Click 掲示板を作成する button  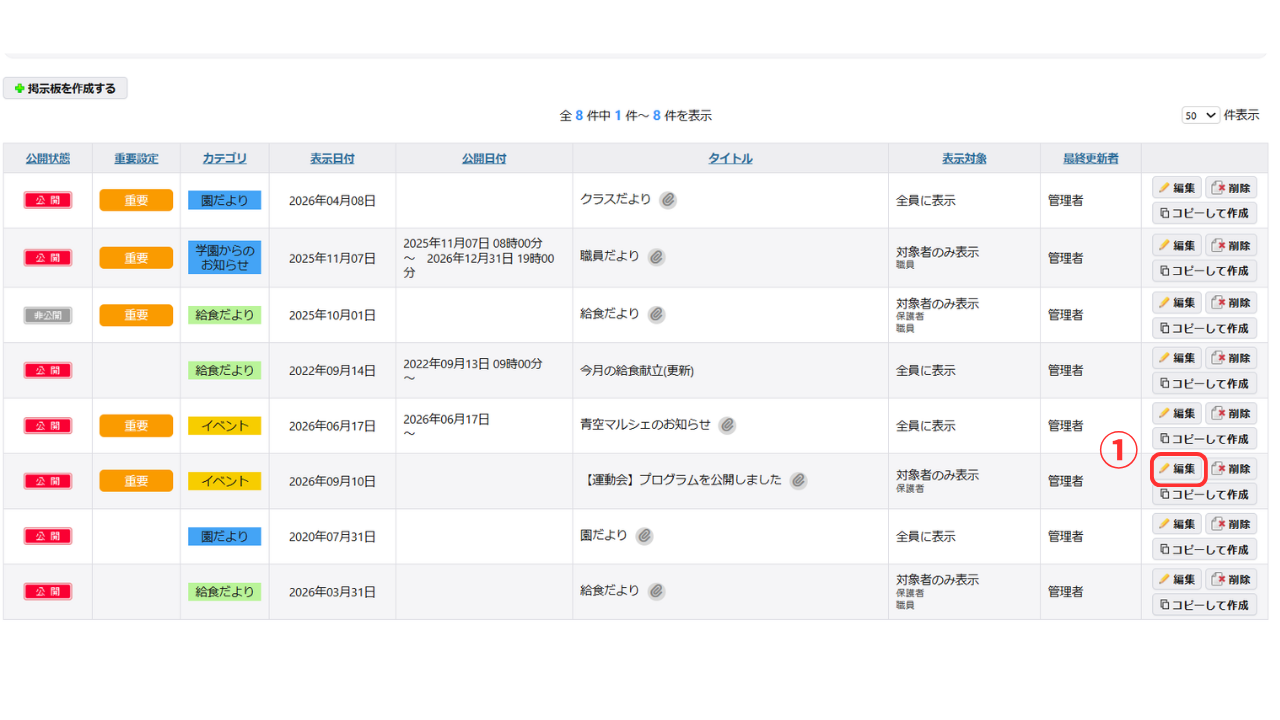[65, 88]
